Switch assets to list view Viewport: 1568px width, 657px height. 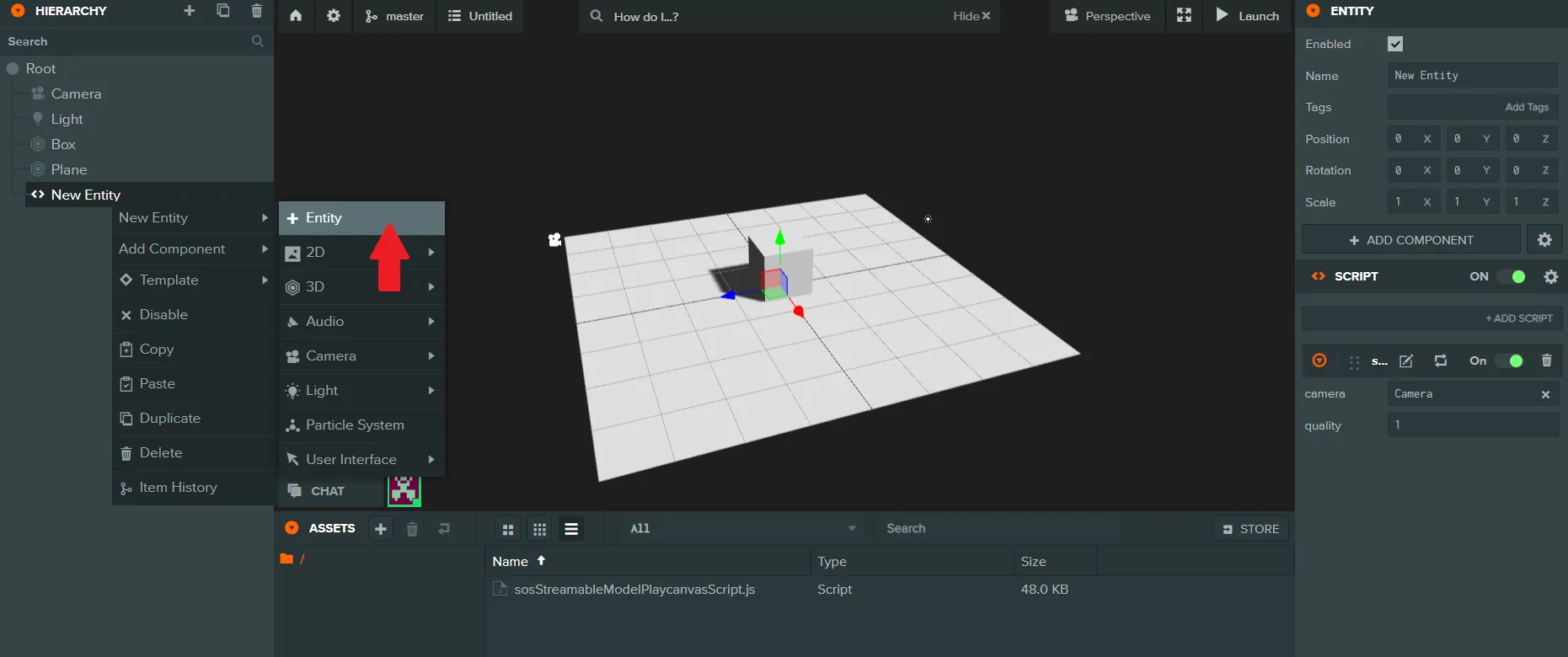571,529
